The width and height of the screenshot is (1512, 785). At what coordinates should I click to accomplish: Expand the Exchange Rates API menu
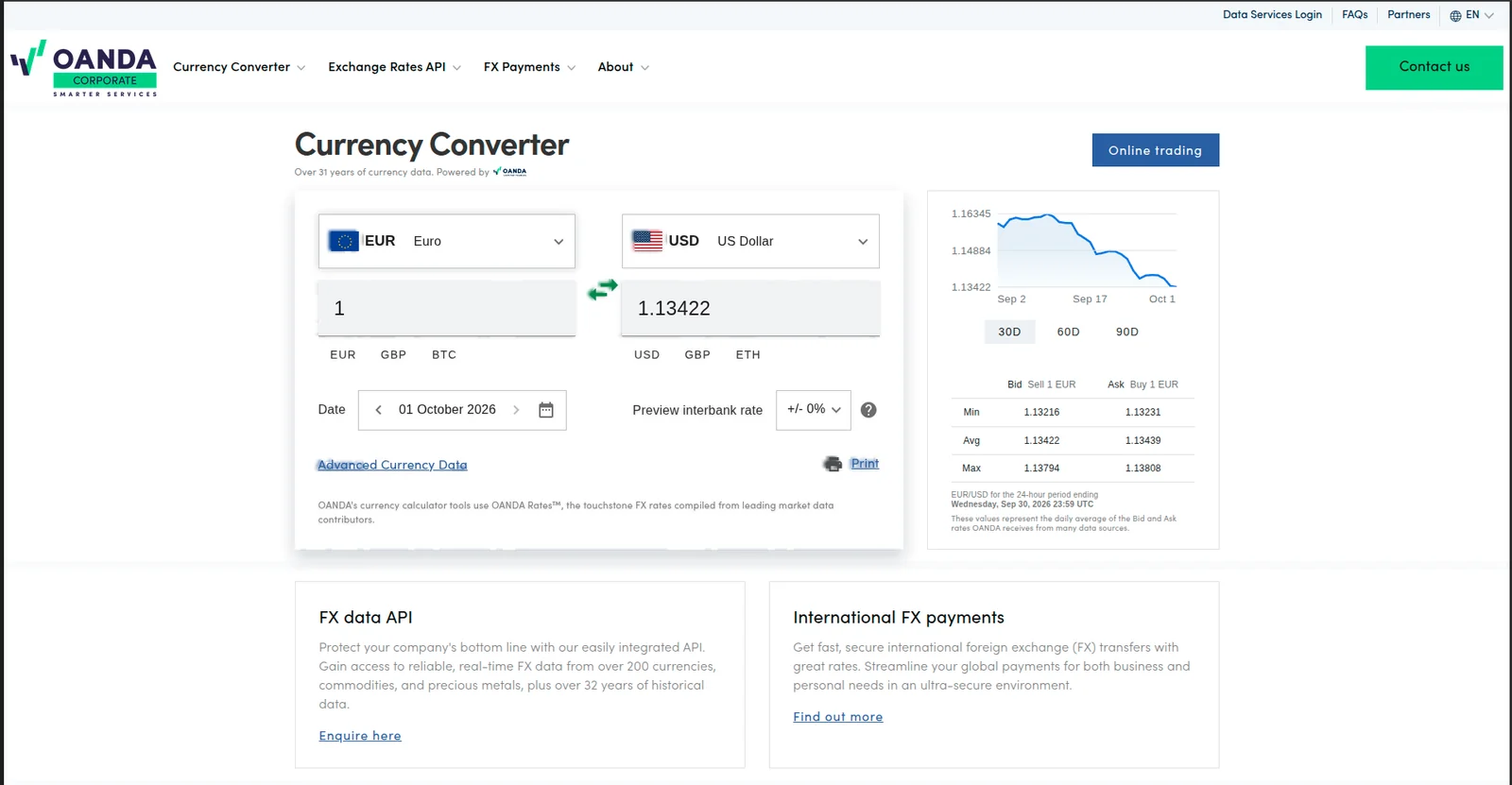(395, 67)
